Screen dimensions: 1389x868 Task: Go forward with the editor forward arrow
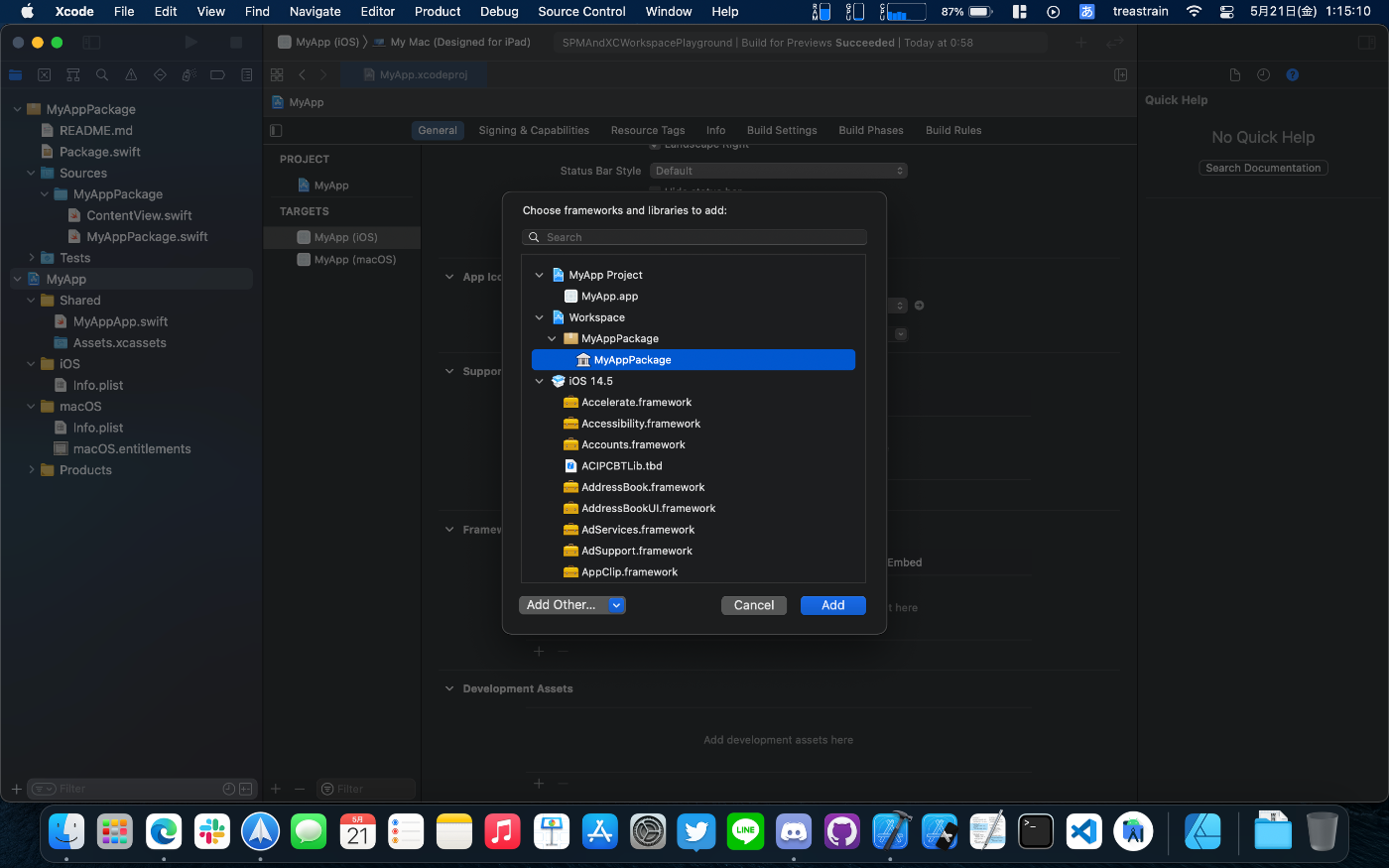tap(323, 75)
